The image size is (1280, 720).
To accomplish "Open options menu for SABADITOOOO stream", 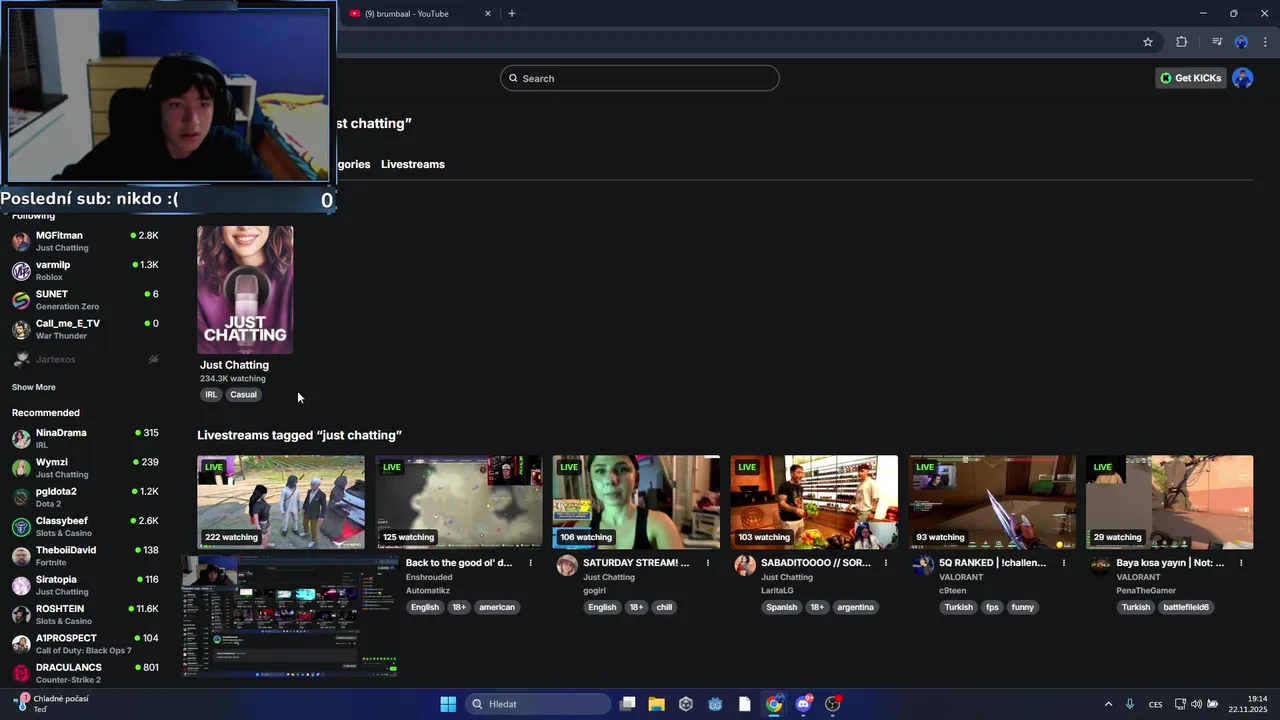I will pos(886,563).
